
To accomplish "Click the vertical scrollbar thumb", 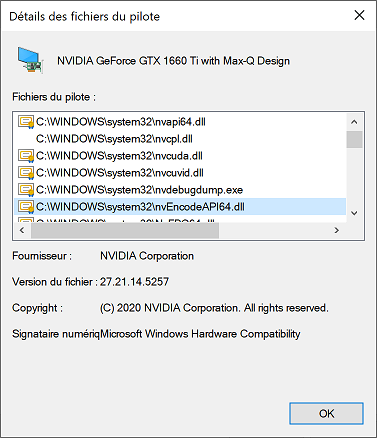I will (x=354, y=139).
